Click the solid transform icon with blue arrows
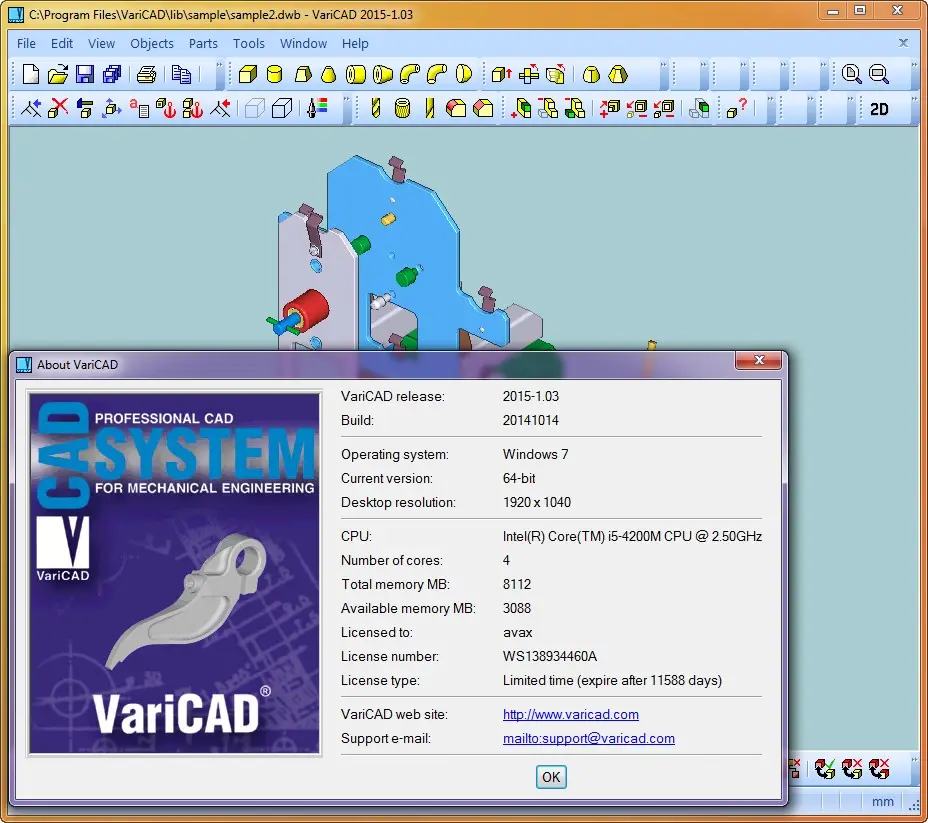This screenshot has width=928, height=823. [x=112, y=108]
